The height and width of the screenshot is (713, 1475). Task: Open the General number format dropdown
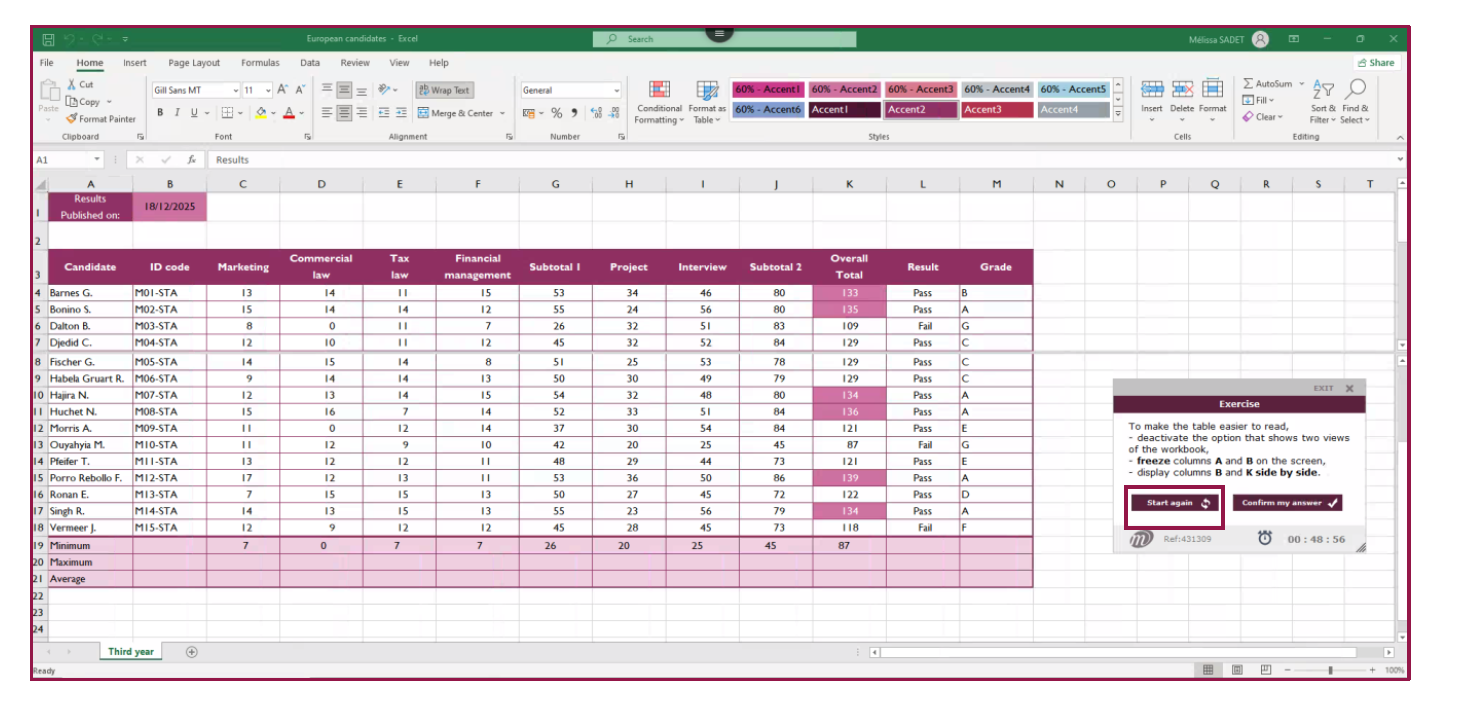pyautogui.click(x=616, y=90)
